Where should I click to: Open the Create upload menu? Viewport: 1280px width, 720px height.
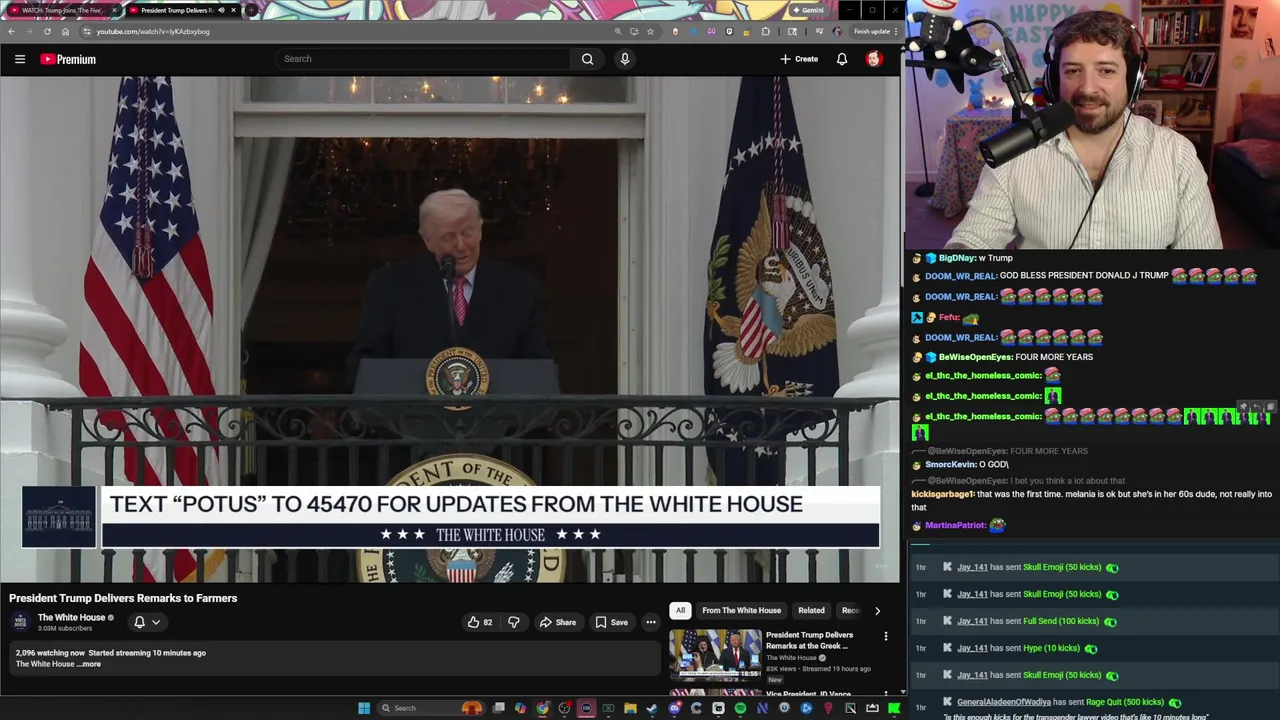(799, 59)
